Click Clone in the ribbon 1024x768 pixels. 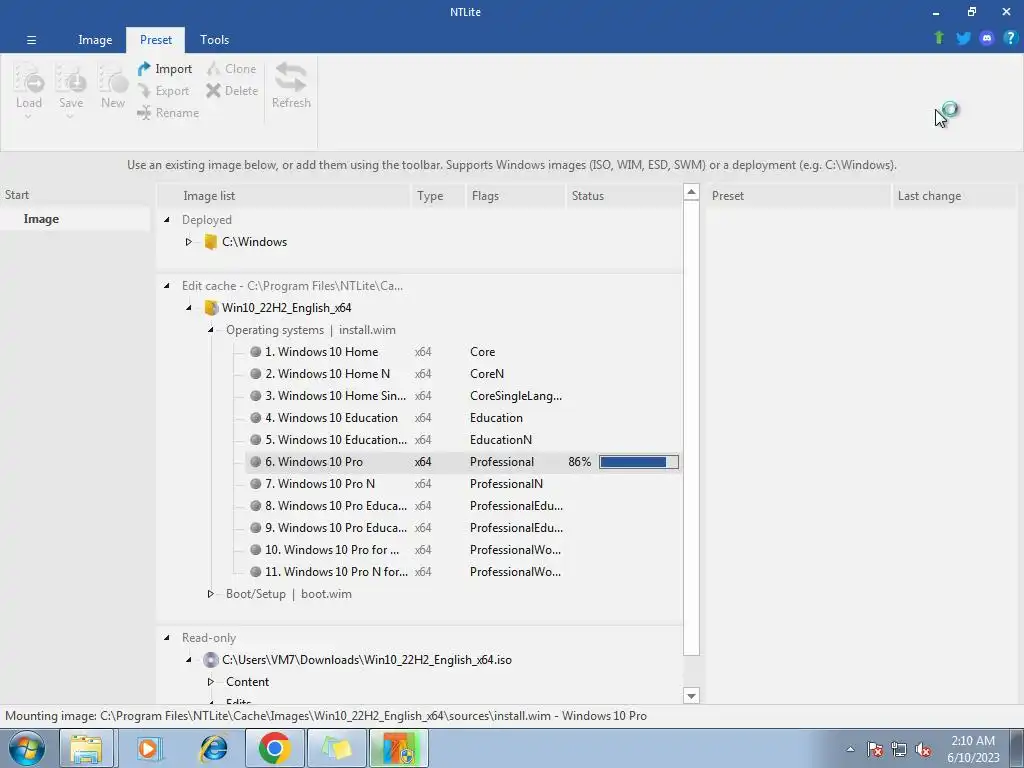pos(231,69)
